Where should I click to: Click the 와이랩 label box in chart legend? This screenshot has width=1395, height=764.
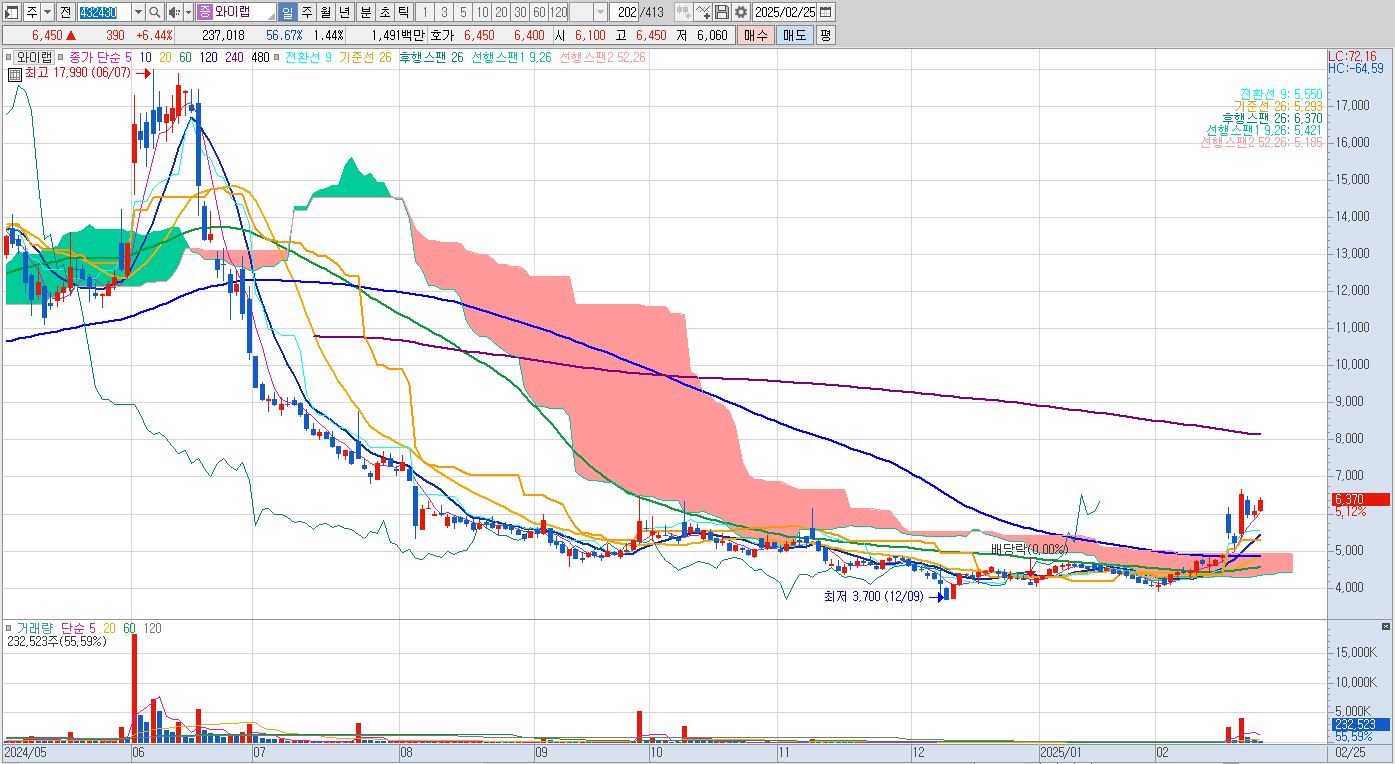coord(33,57)
